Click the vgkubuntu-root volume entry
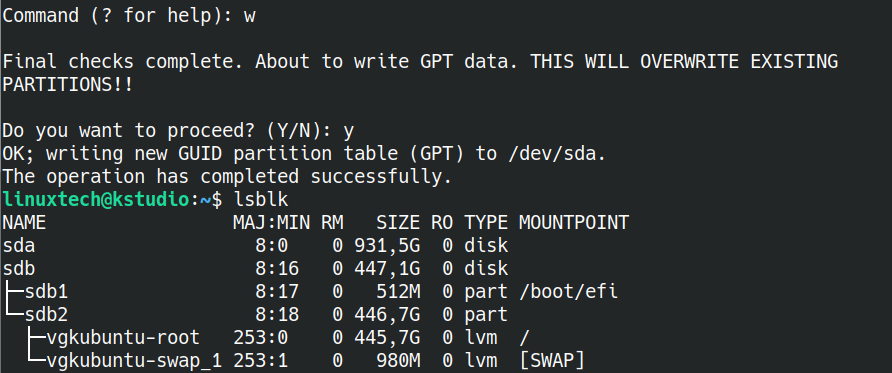 123,338
